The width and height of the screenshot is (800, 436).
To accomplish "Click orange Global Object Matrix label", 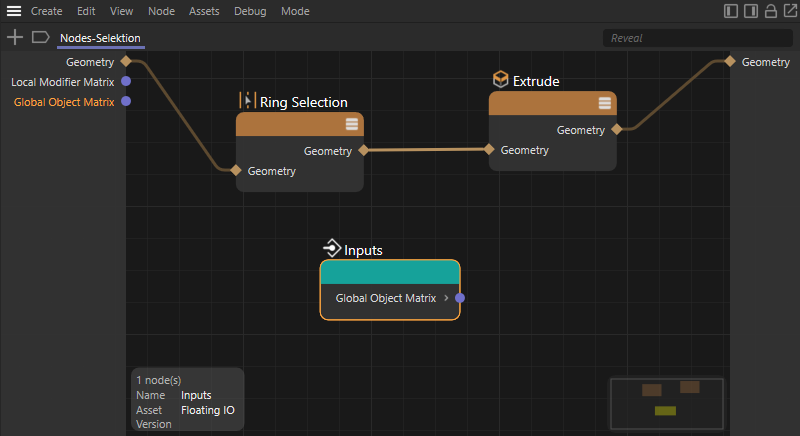I will point(64,102).
